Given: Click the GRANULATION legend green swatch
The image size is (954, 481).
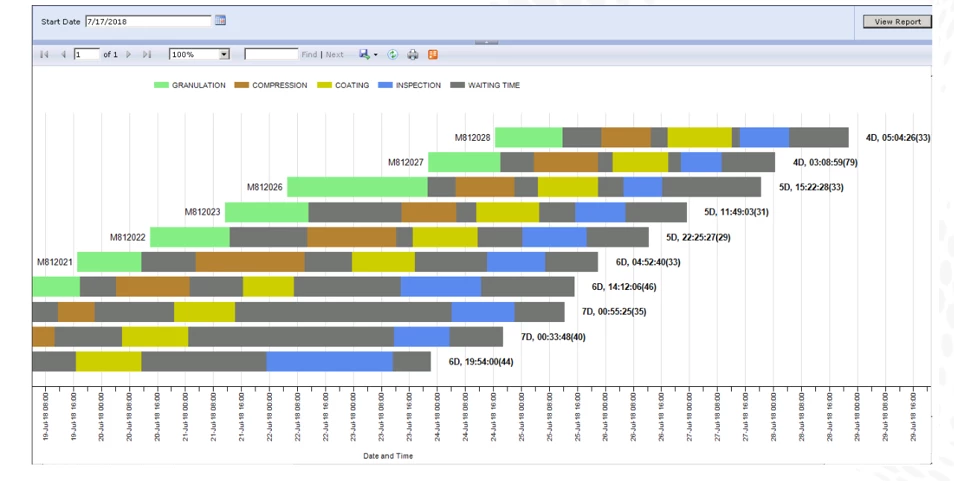Looking at the screenshot, I should coord(161,85).
